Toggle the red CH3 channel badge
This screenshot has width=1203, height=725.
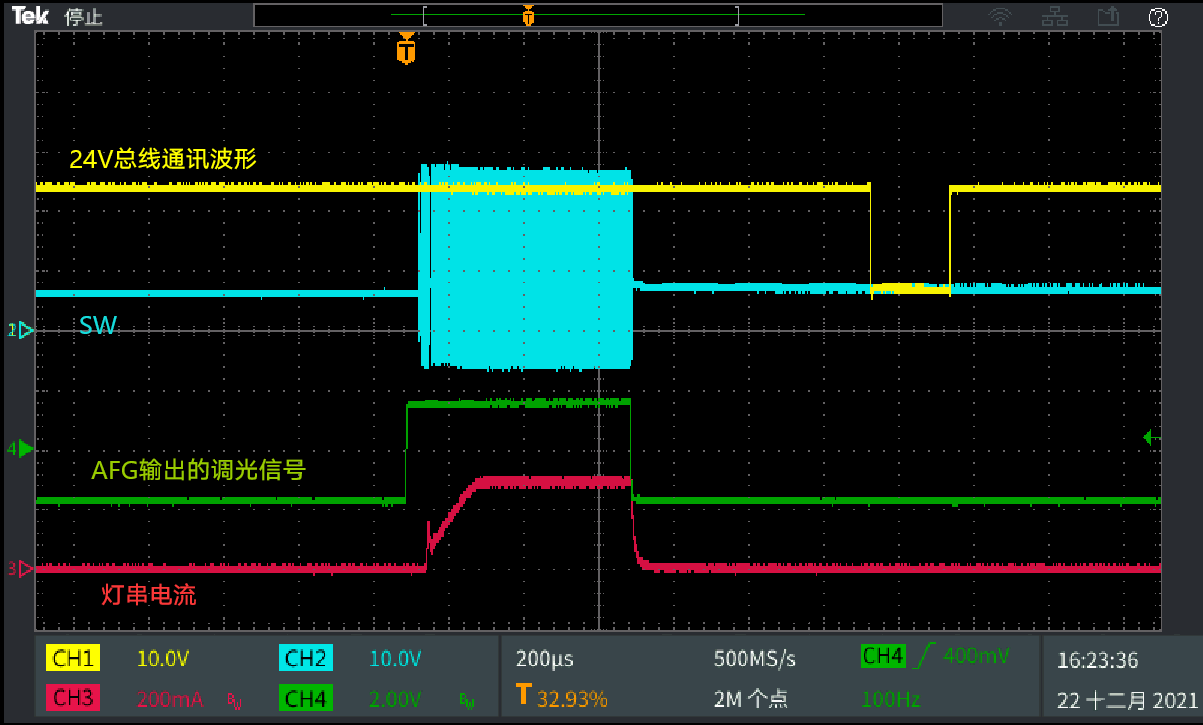73,698
